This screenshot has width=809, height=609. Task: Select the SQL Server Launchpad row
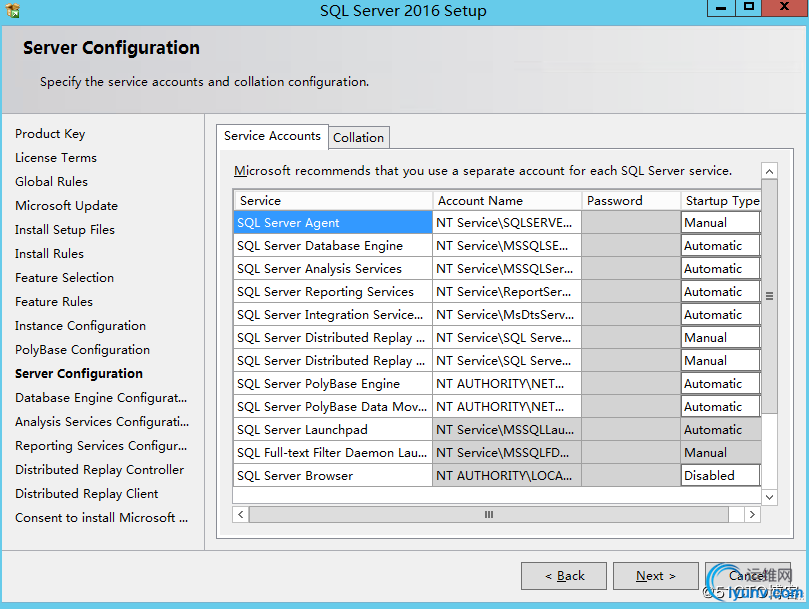point(333,430)
